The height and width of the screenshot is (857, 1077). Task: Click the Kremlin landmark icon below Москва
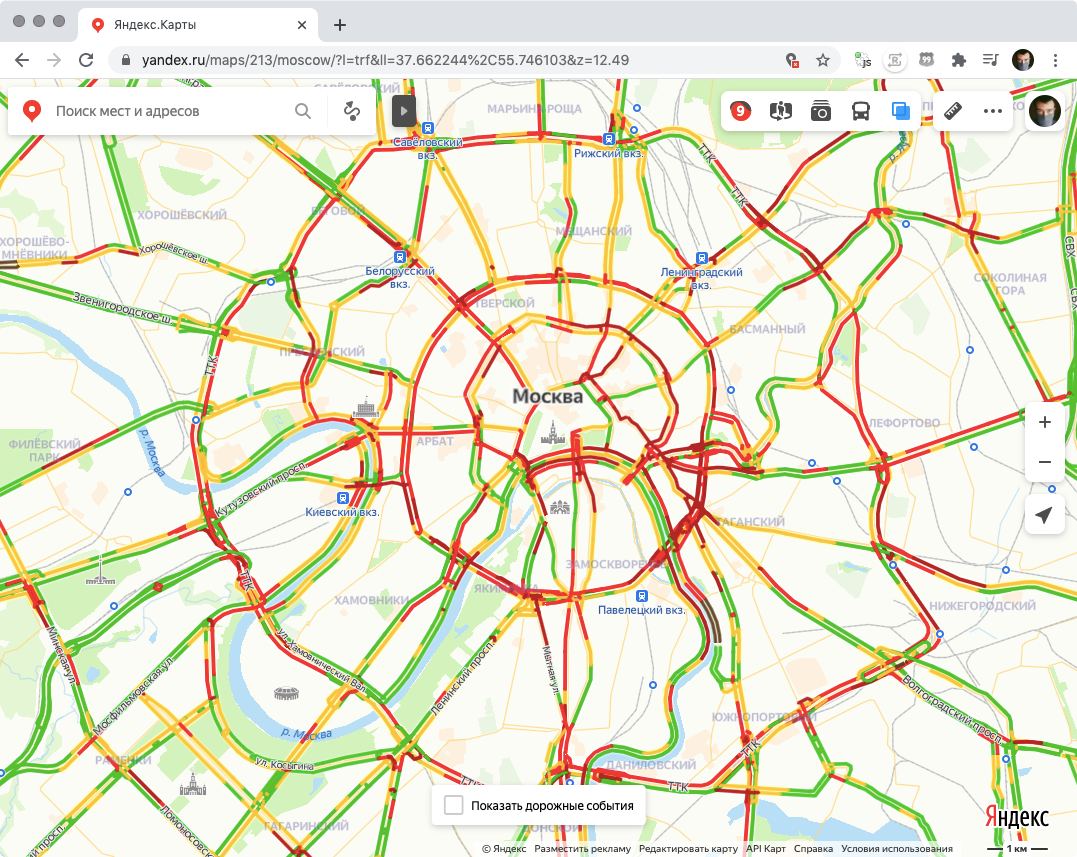click(x=552, y=433)
